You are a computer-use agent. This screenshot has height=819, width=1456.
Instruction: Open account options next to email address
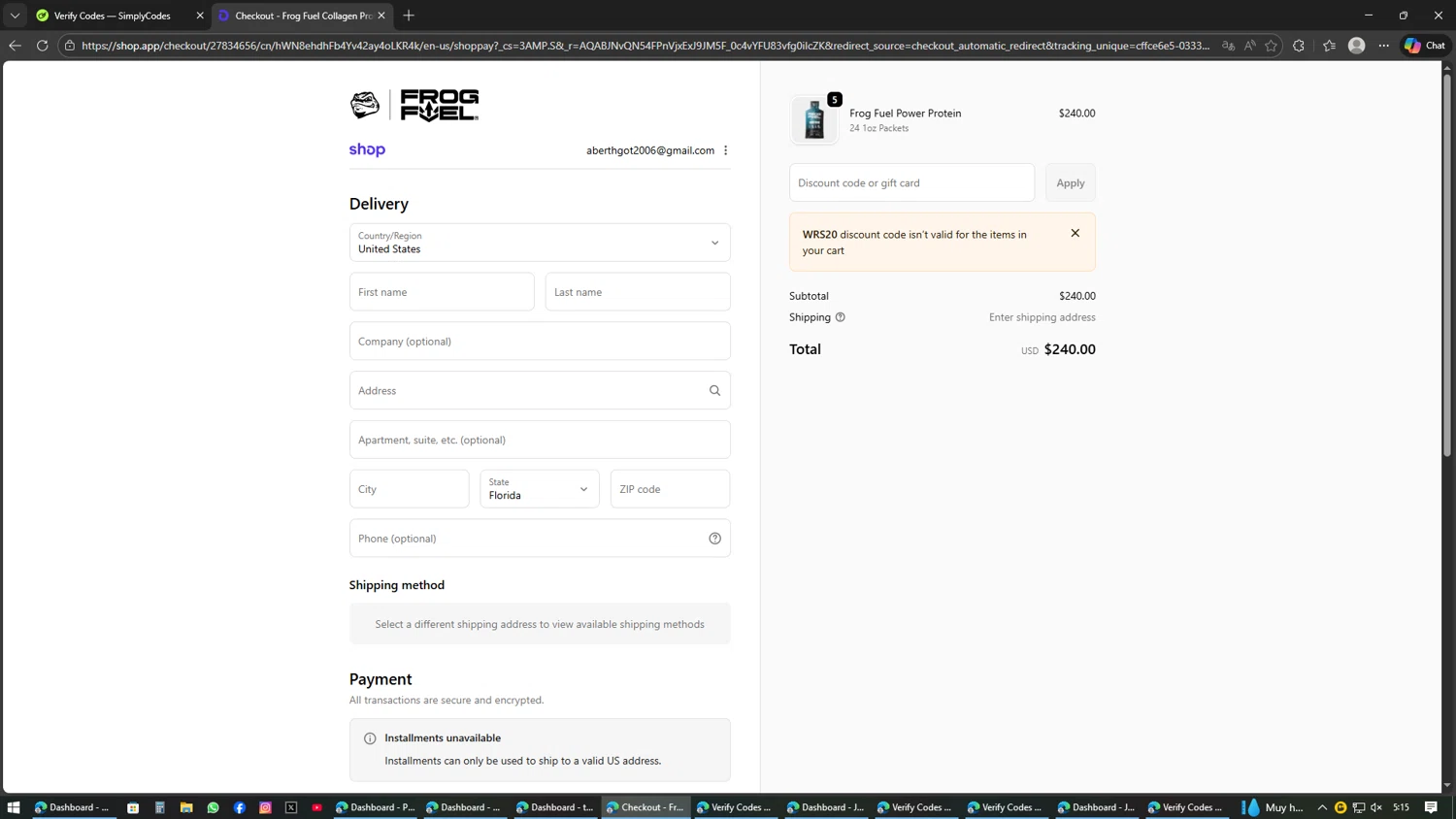726,150
